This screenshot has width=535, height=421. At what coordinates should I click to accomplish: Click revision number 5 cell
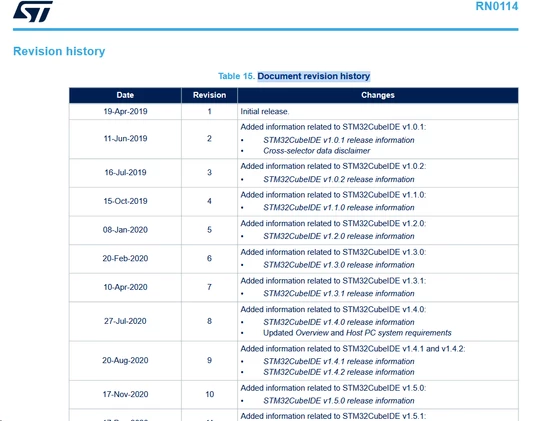[209, 230]
